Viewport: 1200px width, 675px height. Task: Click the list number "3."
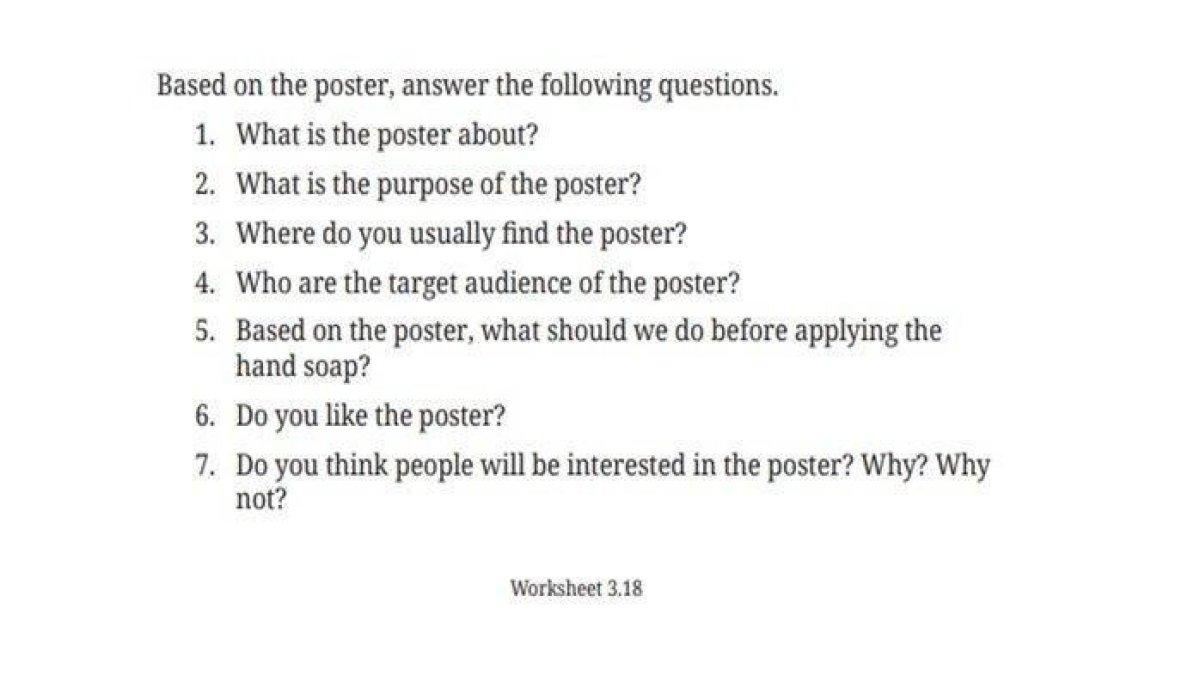[207, 234]
